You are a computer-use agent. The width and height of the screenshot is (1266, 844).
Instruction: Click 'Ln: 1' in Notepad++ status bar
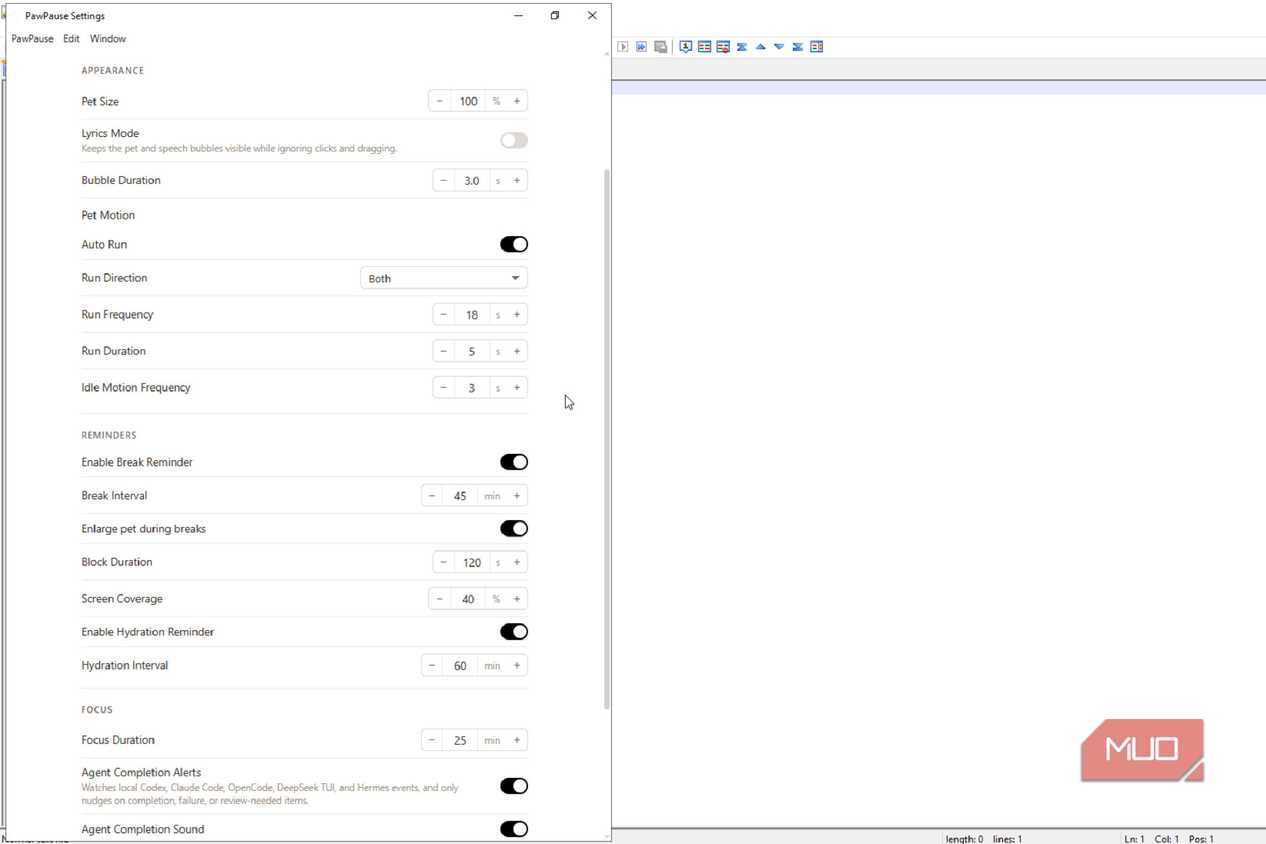(1134, 839)
